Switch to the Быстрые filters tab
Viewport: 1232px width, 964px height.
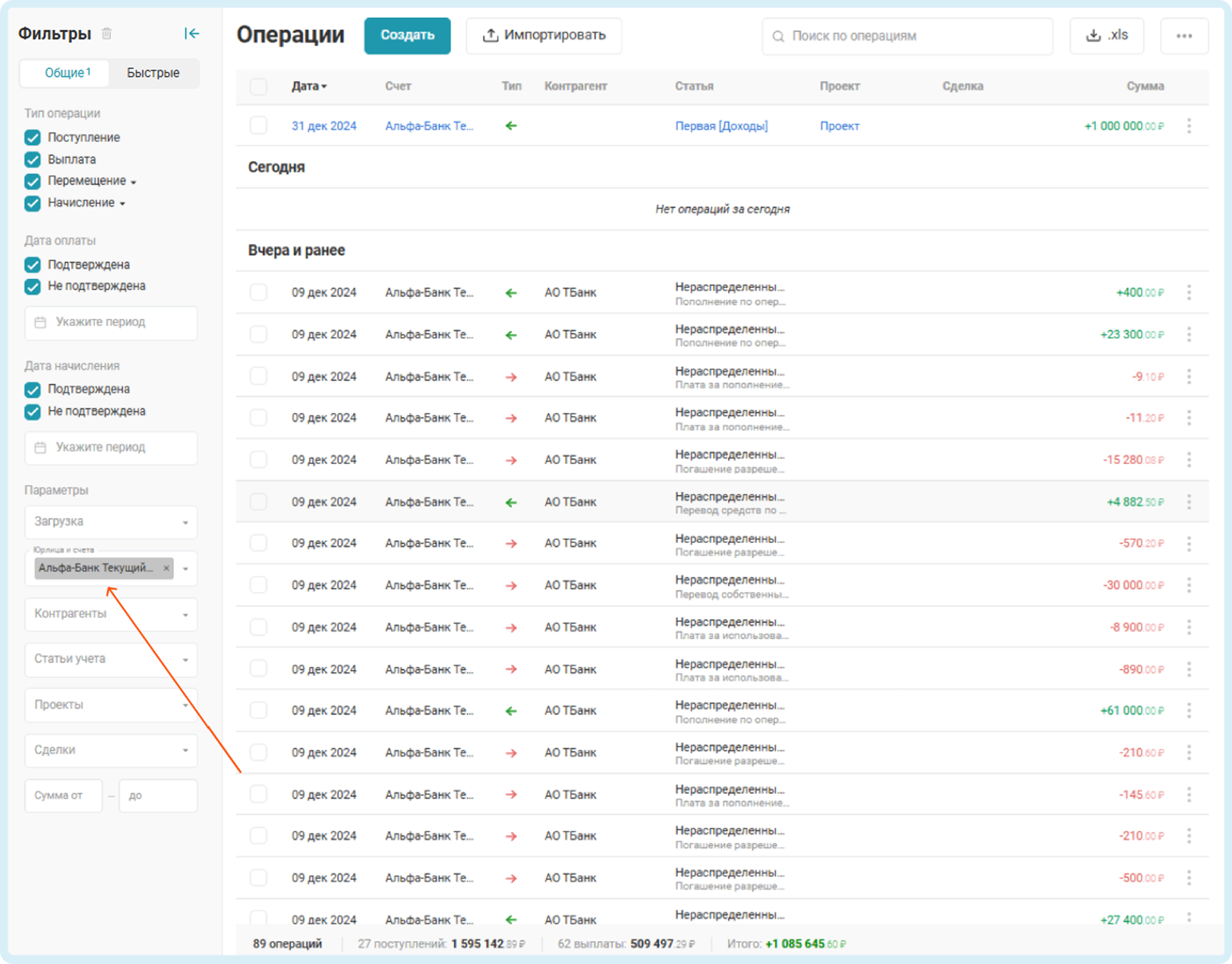coord(153,73)
